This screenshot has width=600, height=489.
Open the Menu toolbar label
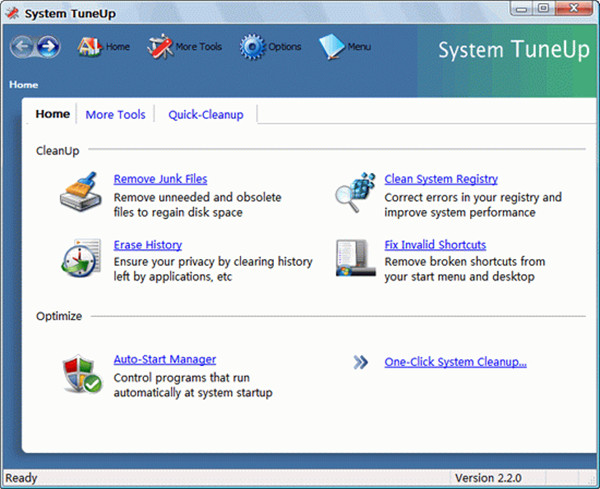coord(359,47)
